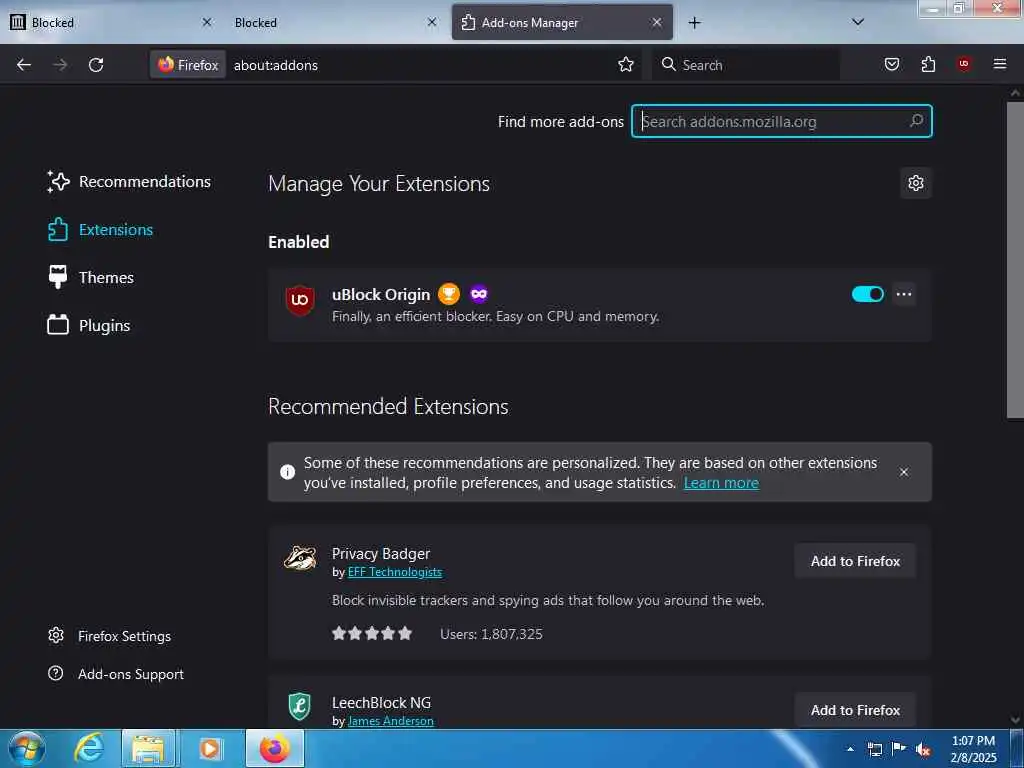
Task: Close the Add-ons Manager tab
Action: [x=657, y=22]
